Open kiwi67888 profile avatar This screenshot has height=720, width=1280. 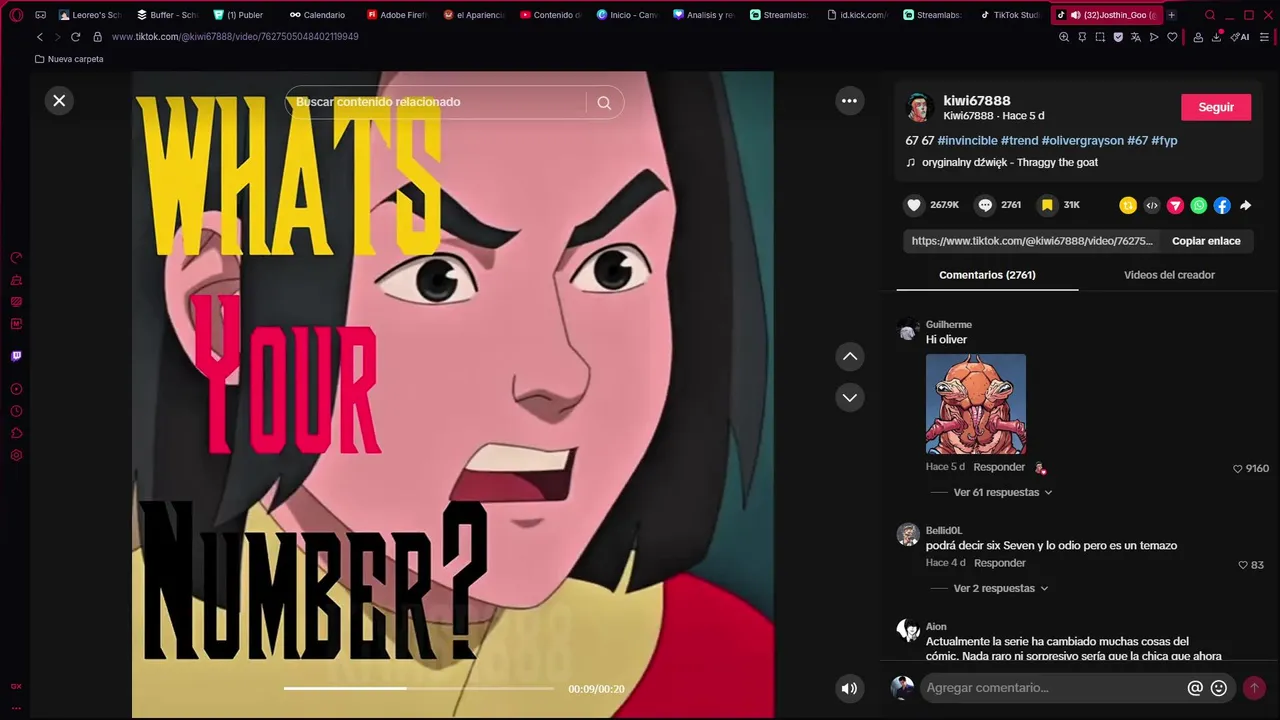pyautogui.click(x=919, y=107)
